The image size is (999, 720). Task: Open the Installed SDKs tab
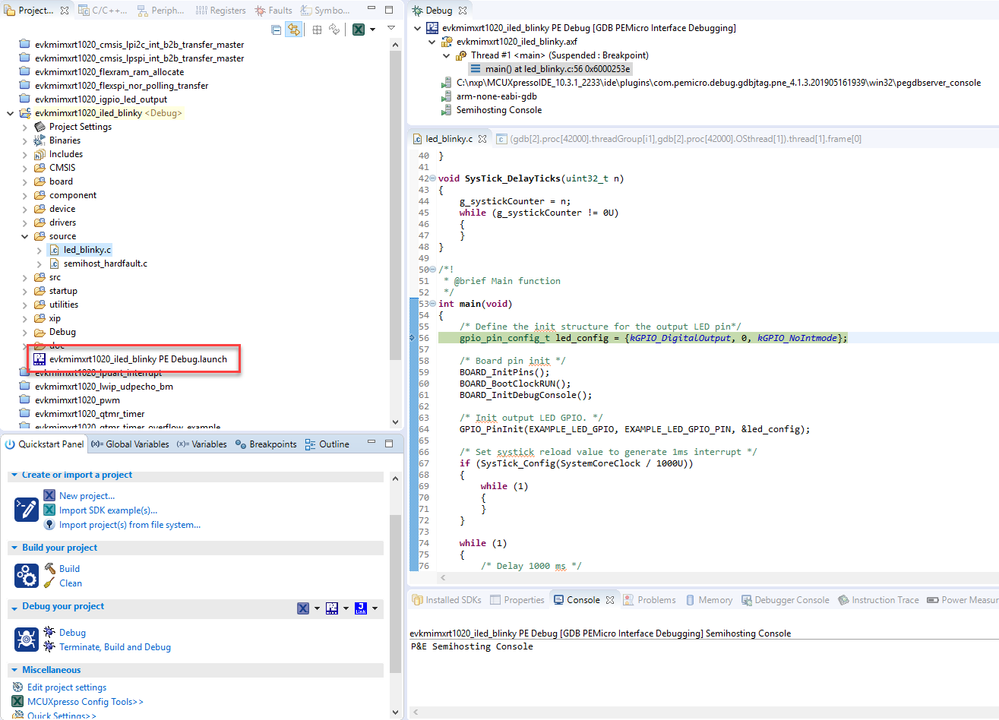click(x=447, y=600)
